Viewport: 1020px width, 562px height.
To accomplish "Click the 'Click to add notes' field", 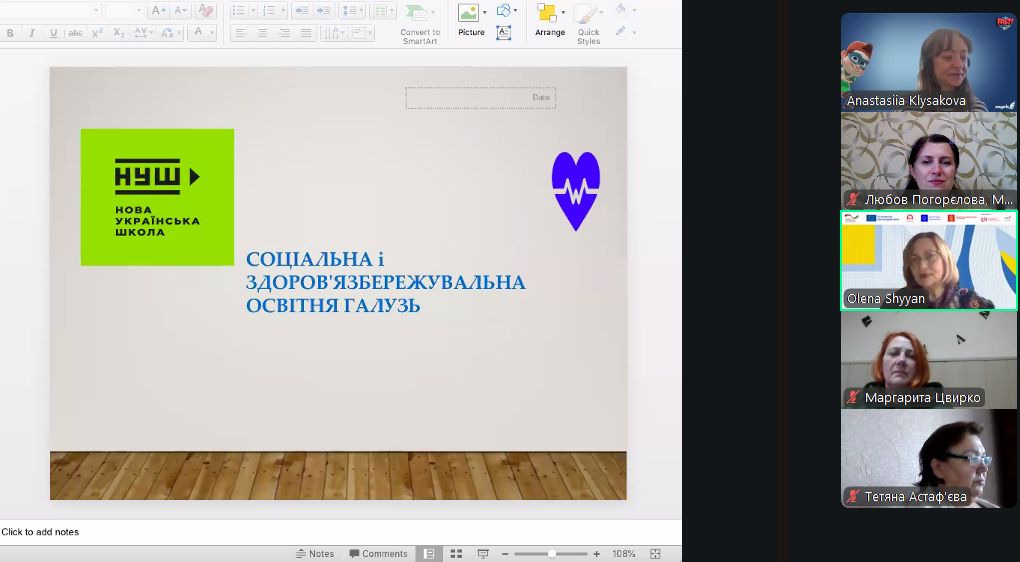I will 40,532.
